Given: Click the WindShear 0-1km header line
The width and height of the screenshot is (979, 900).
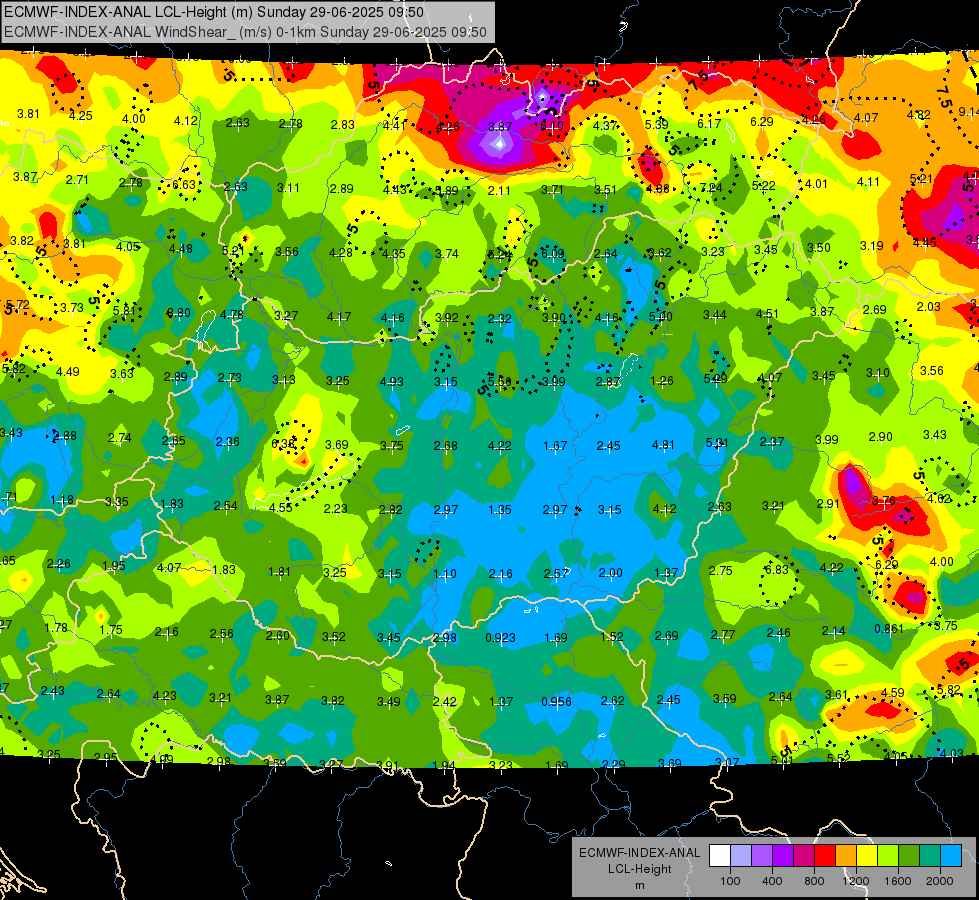Looking at the screenshot, I should pyautogui.click(x=245, y=32).
